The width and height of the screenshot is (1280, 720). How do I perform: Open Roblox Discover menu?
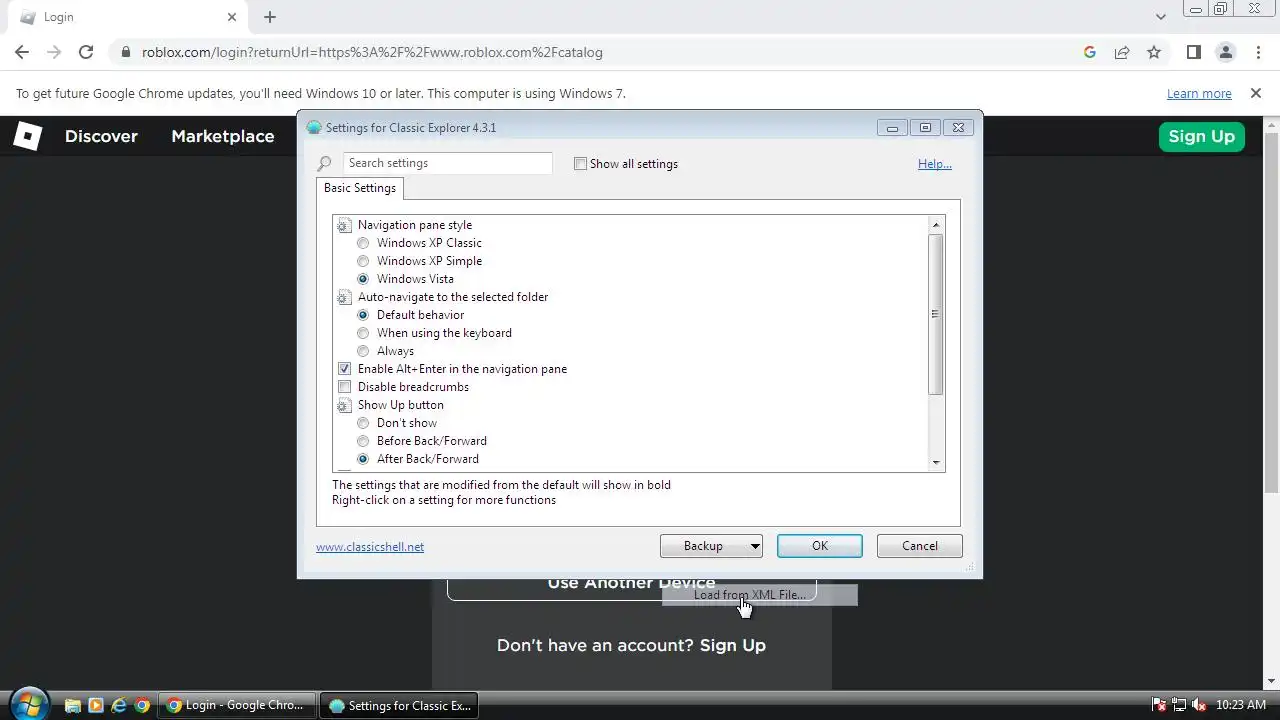click(101, 136)
